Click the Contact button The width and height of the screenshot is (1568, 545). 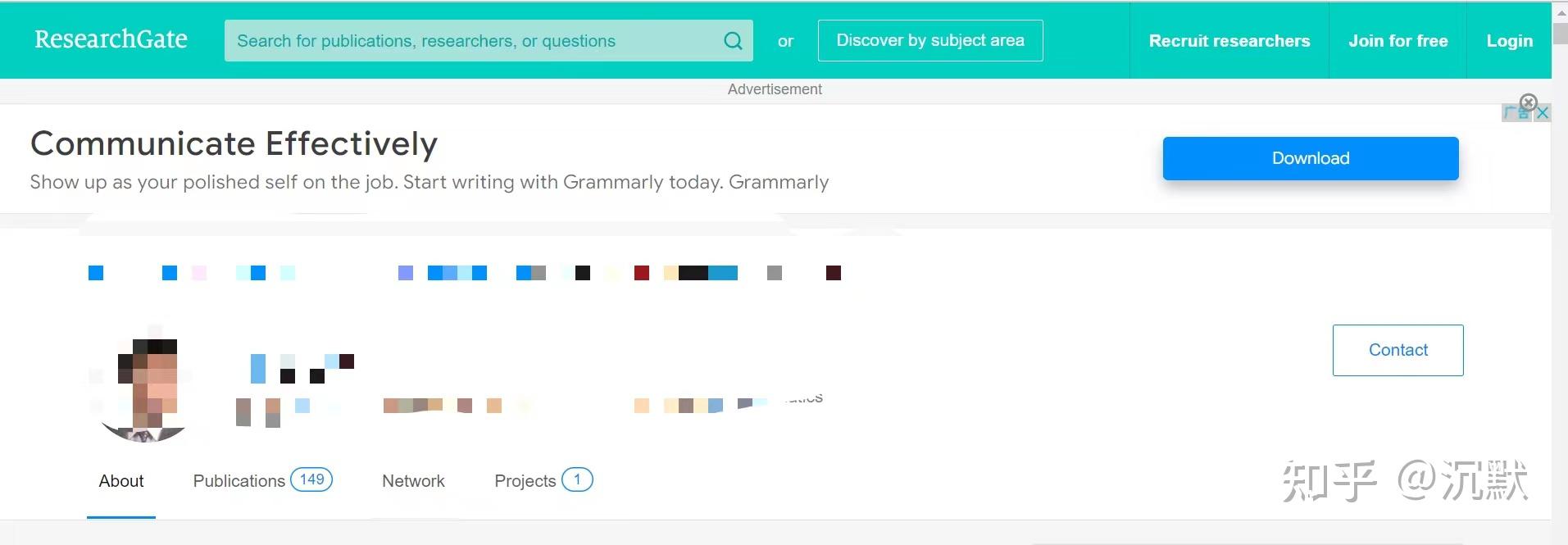pyautogui.click(x=1398, y=350)
